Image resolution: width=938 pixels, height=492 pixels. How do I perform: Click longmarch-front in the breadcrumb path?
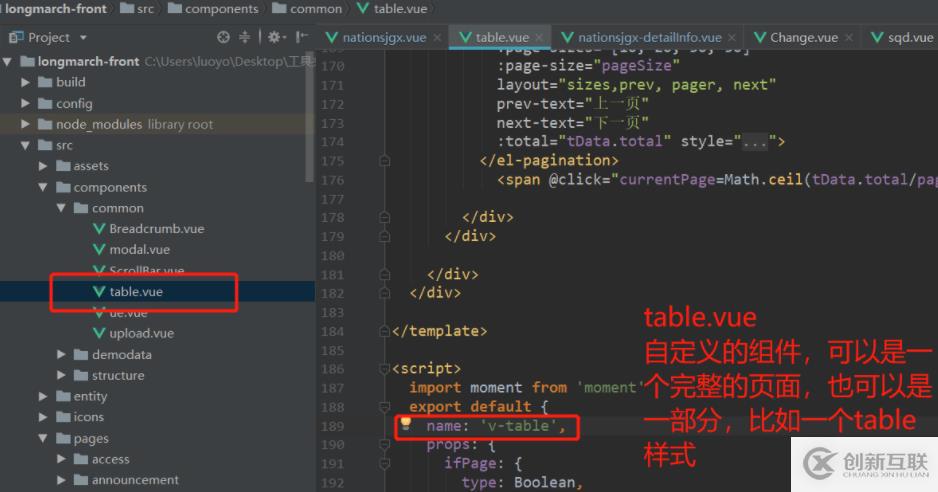click(54, 8)
